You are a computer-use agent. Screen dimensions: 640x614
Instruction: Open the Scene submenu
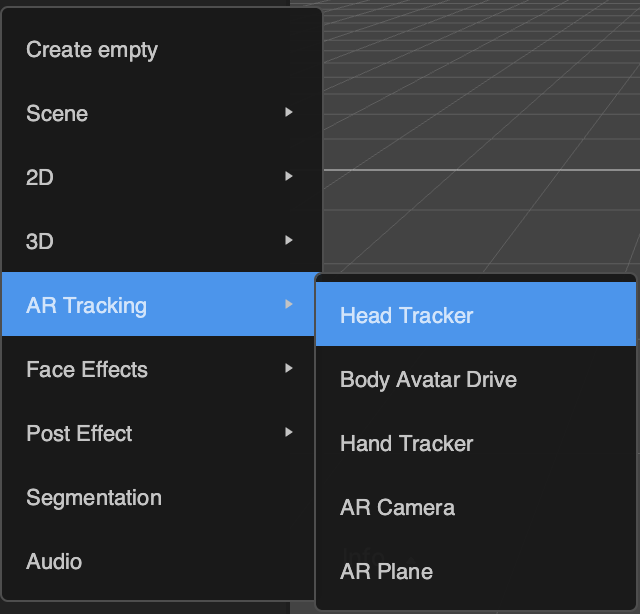tap(162, 113)
